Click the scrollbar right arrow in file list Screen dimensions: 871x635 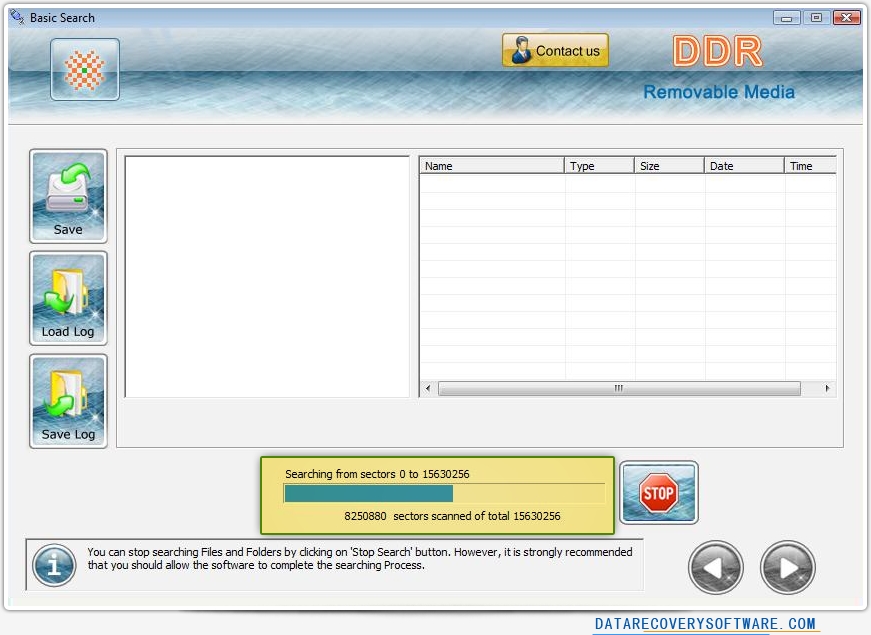[x=827, y=388]
